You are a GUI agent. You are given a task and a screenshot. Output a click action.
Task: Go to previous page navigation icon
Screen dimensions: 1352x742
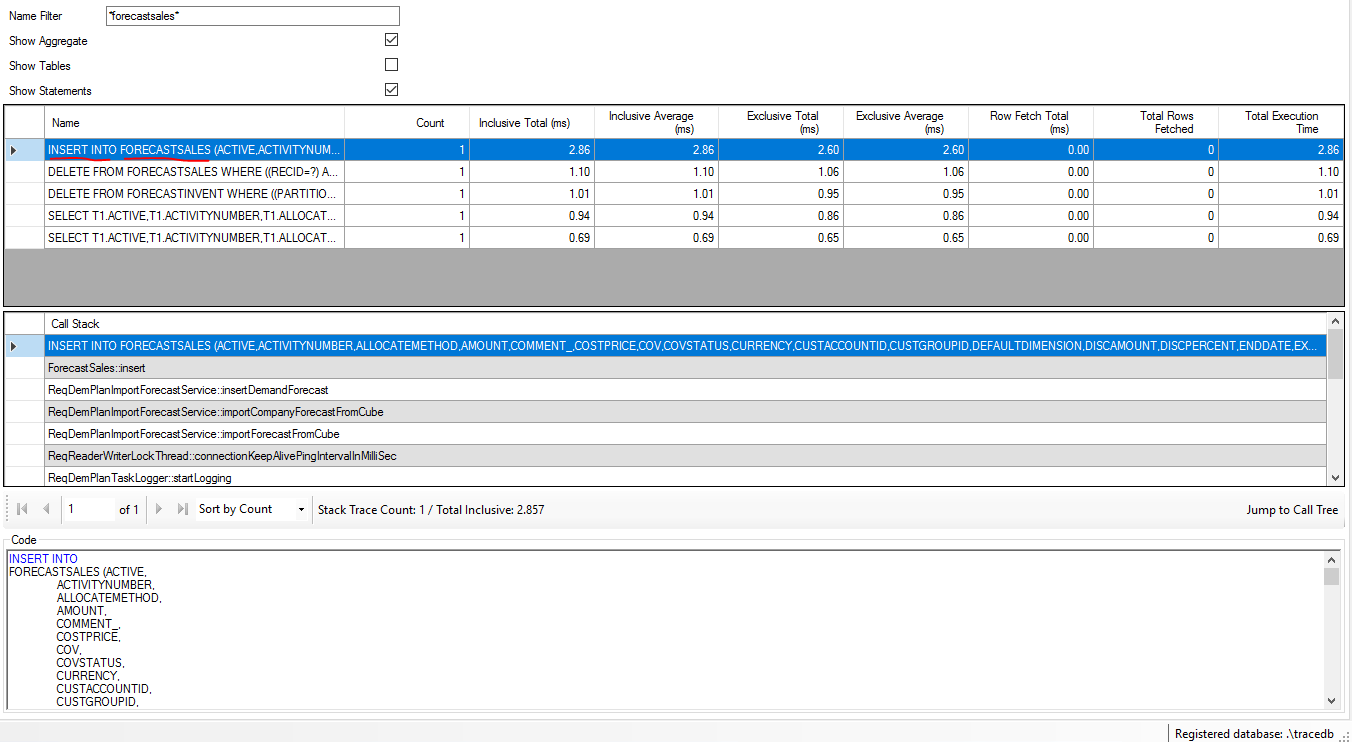[45, 510]
